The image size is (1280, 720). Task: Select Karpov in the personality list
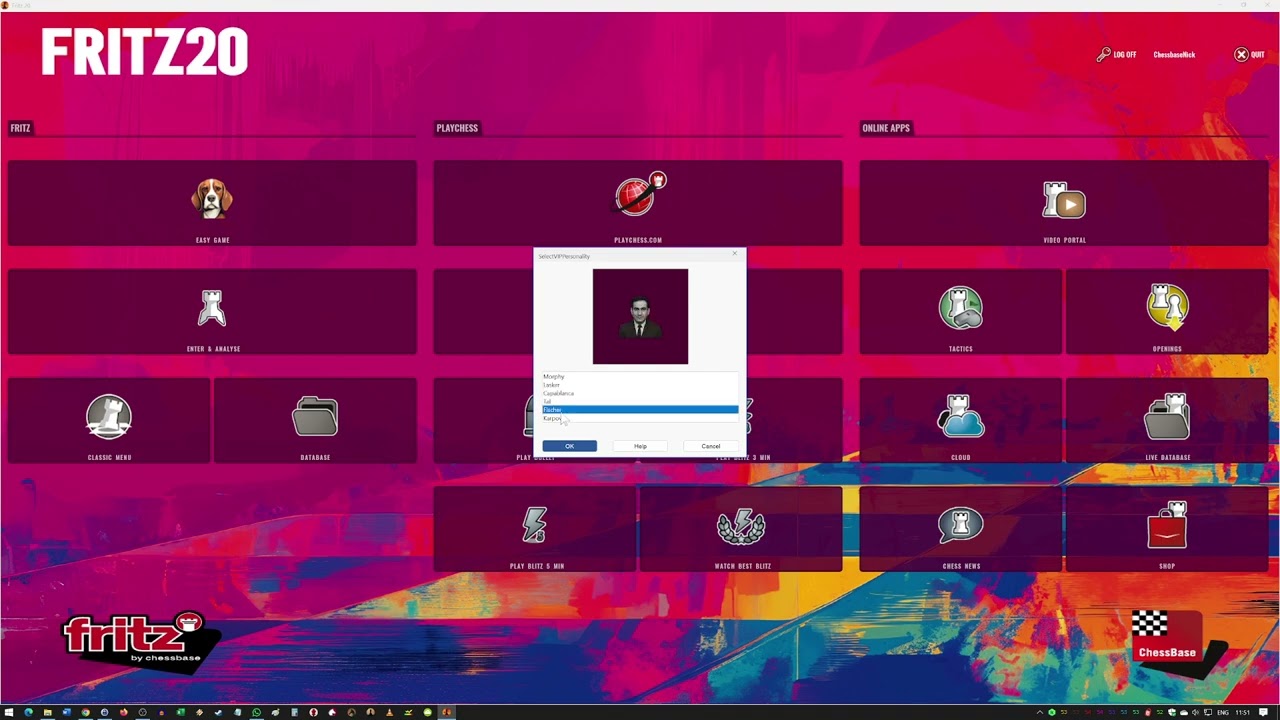[x=640, y=418]
